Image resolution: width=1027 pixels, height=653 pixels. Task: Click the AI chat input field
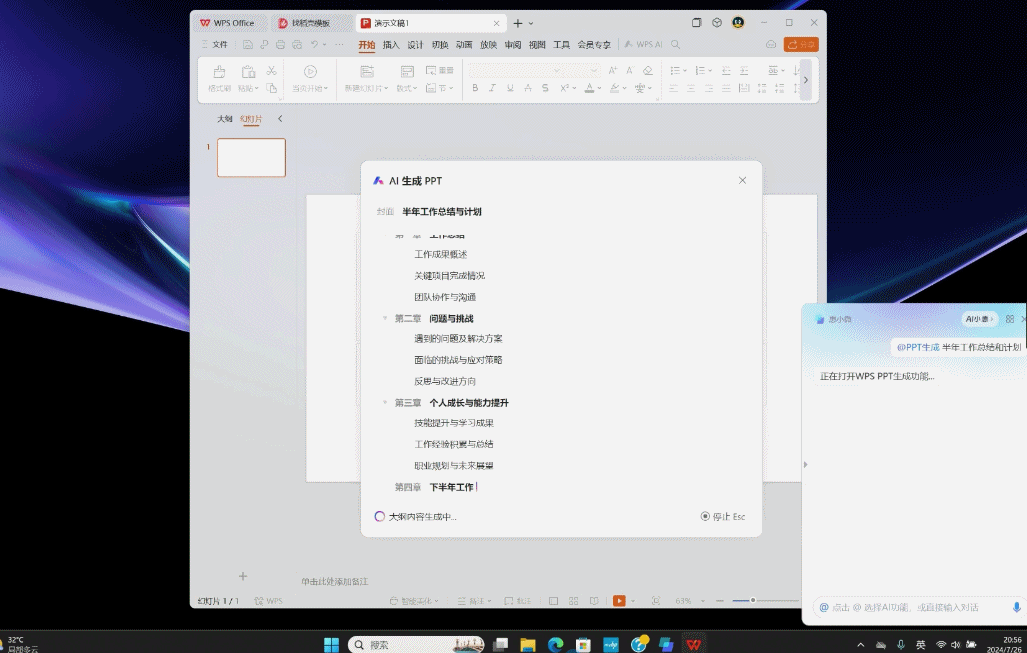coord(910,607)
